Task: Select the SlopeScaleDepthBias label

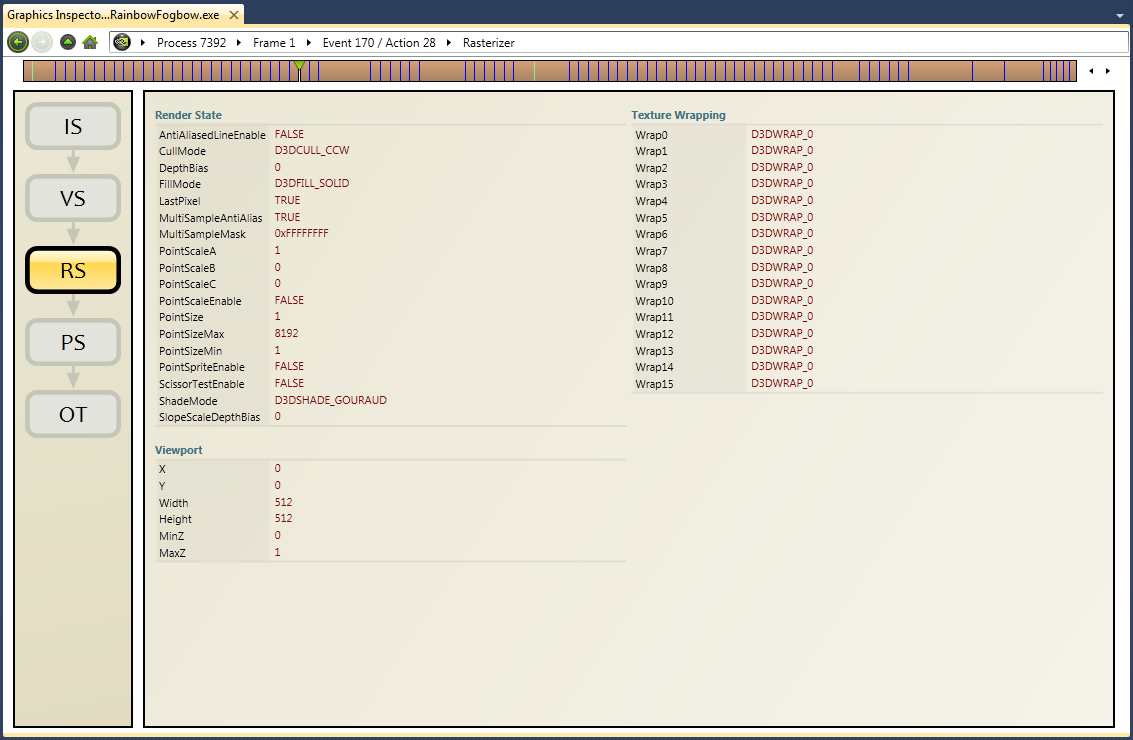Action: pyautogui.click(x=210, y=417)
